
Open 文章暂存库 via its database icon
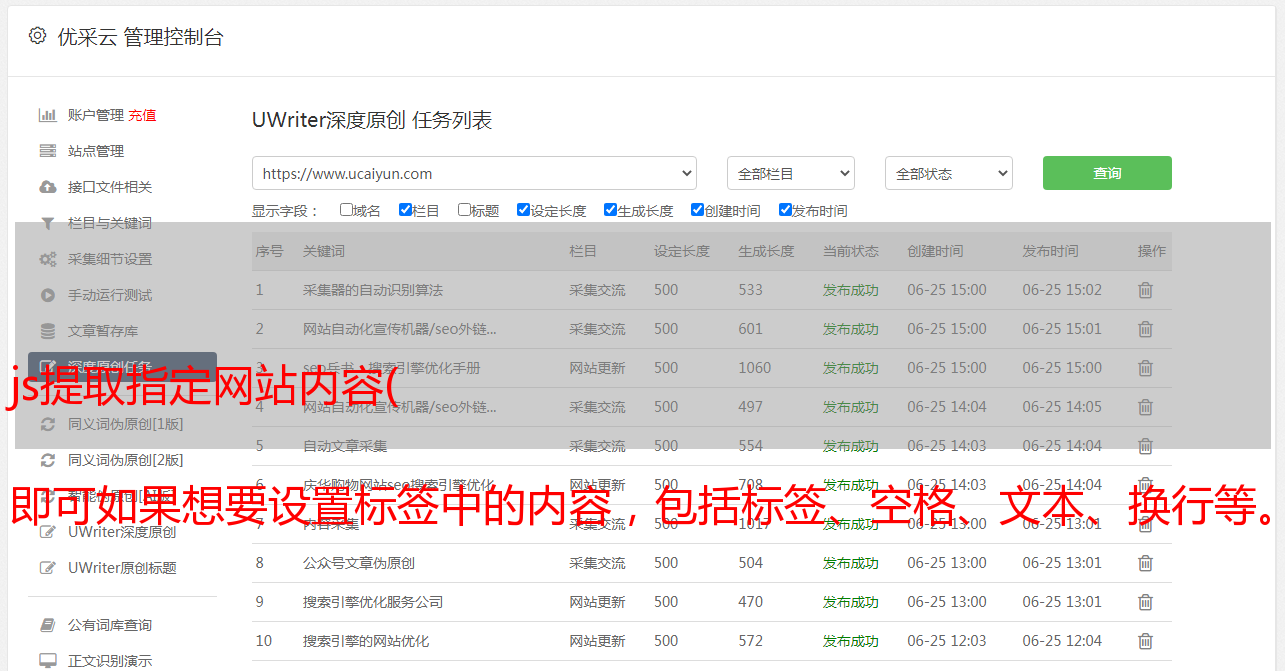(47, 331)
